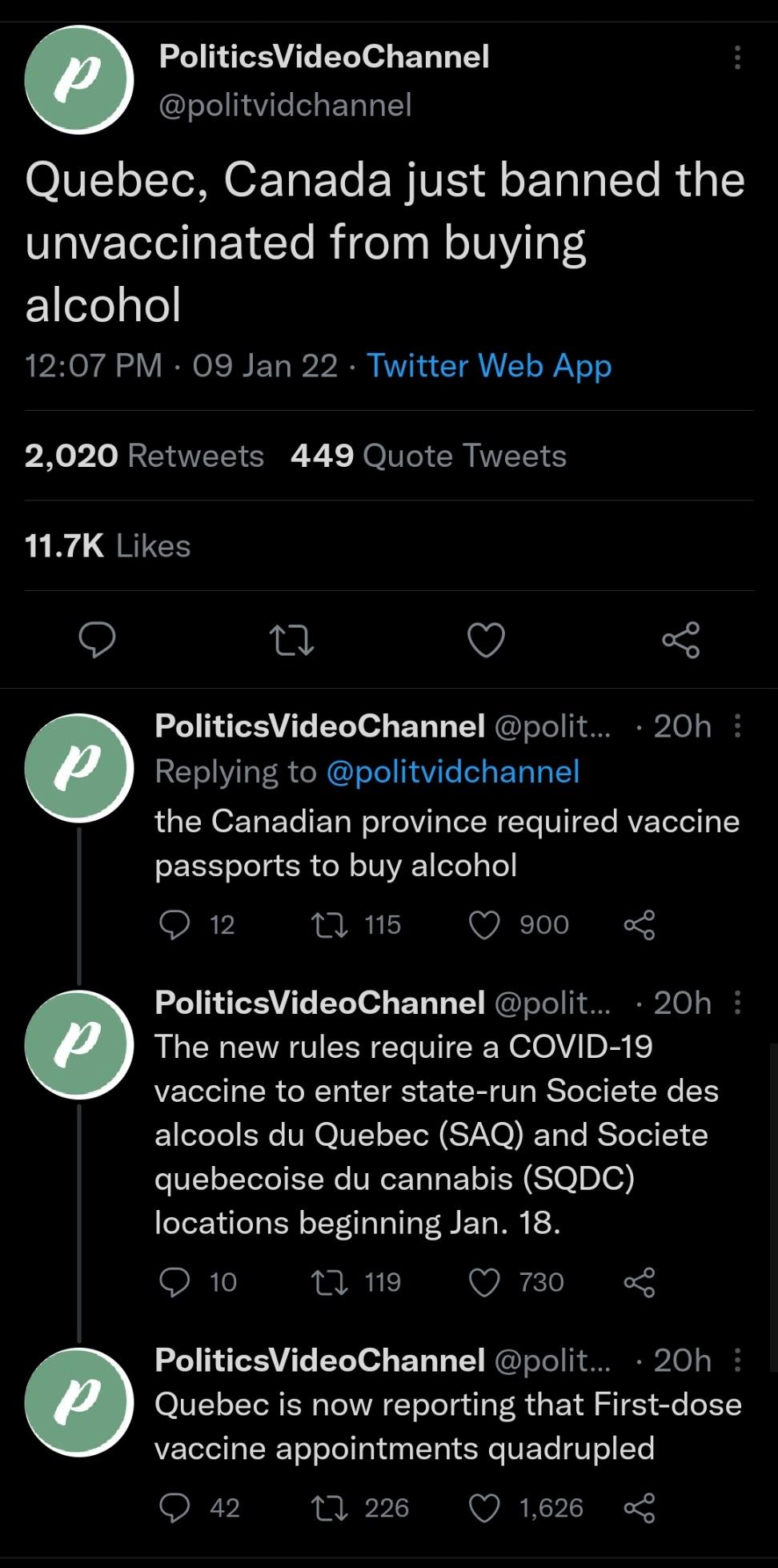778x1568 pixels.
Task: Open options for the SAQ rules reply
Action: click(737, 1003)
